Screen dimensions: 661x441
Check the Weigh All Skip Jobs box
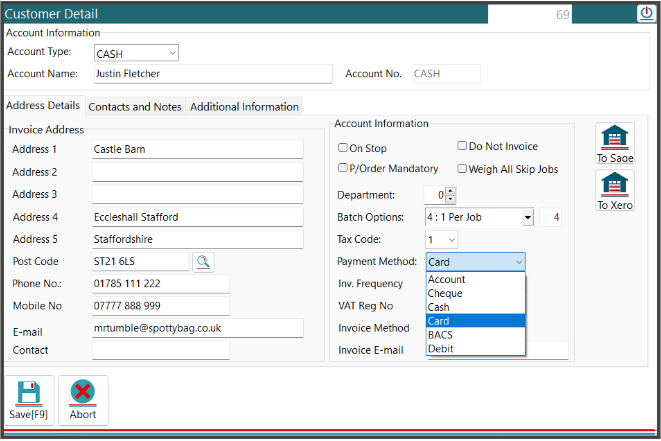click(x=462, y=169)
